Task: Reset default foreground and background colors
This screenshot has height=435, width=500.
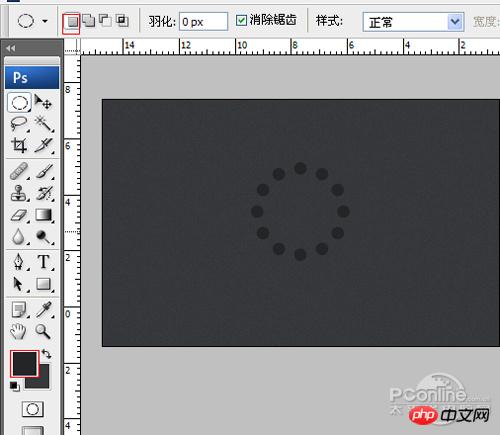Action: (x=14, y=386)
